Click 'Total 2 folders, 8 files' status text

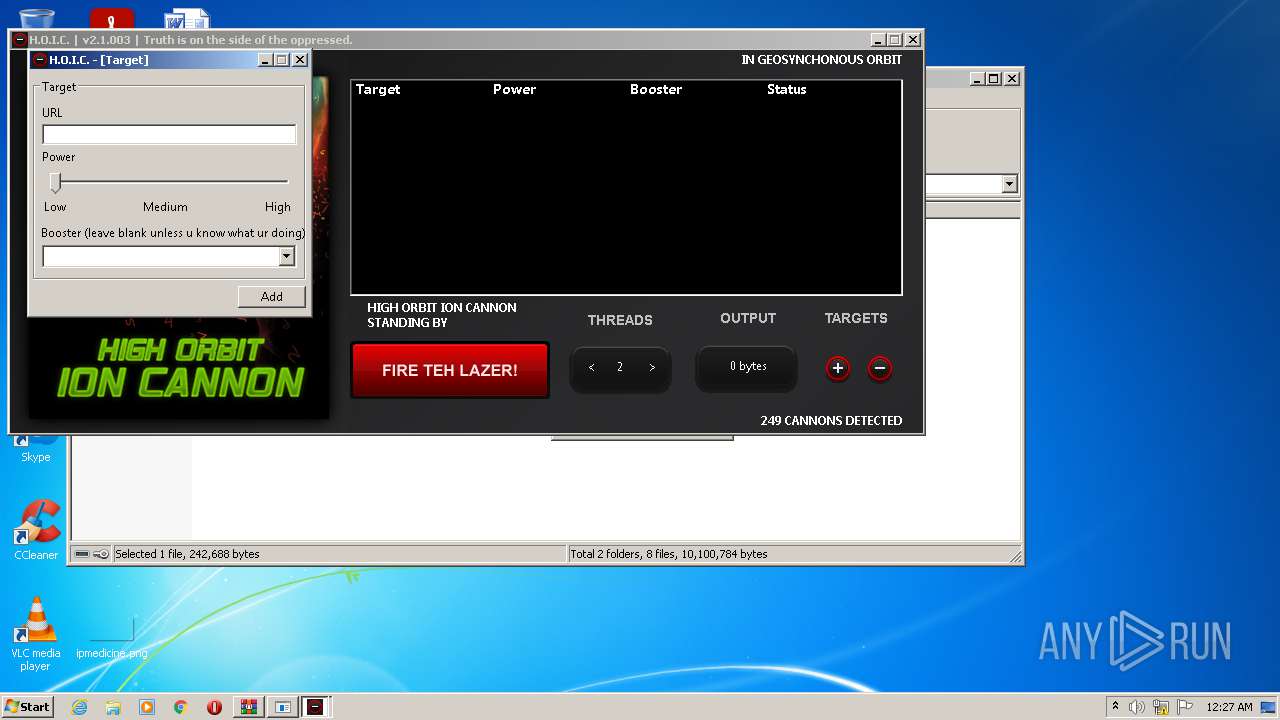(x=669, y=554)
